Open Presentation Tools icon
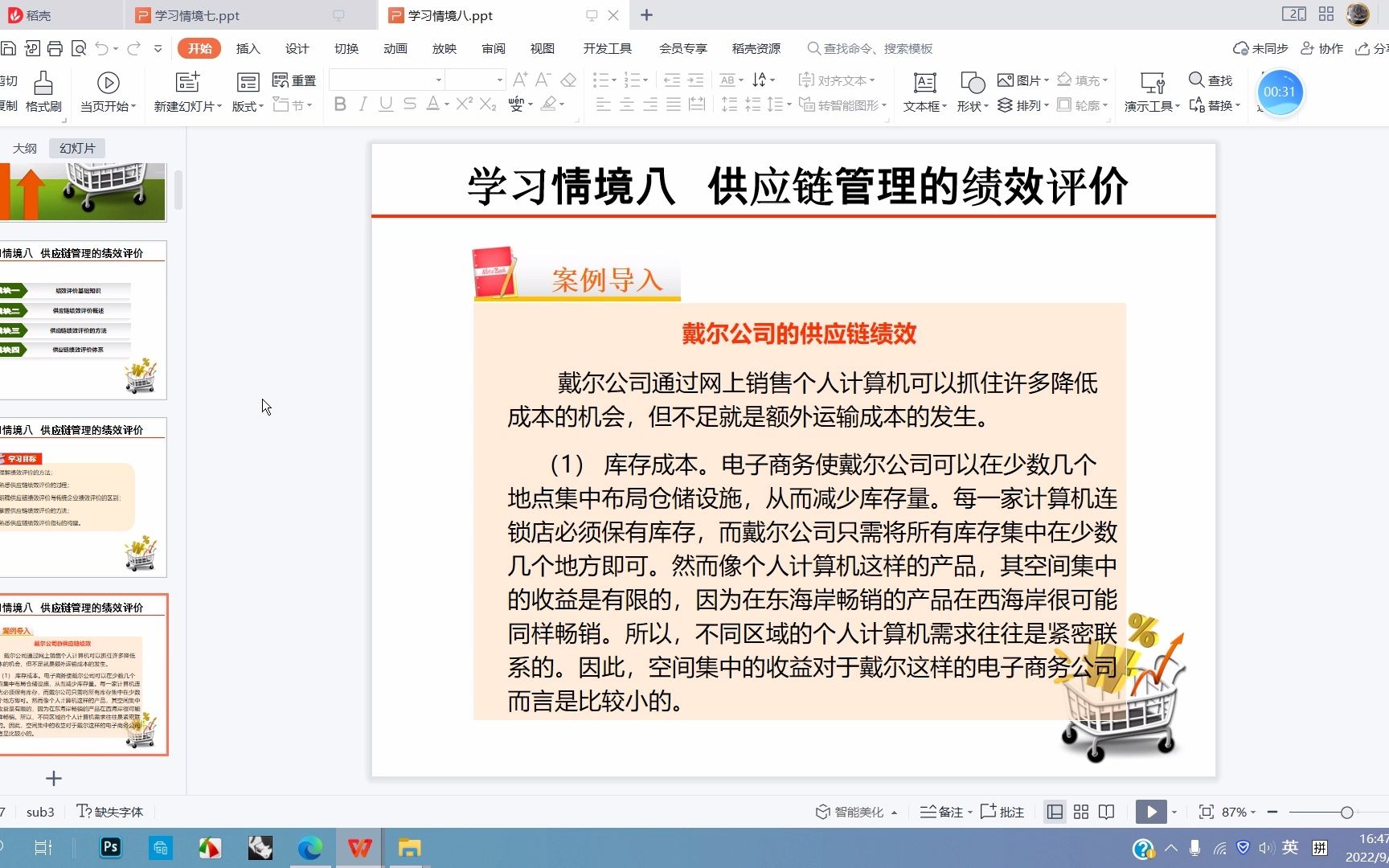This screenshot has height=868, width=1389. tap(1152, 83)
